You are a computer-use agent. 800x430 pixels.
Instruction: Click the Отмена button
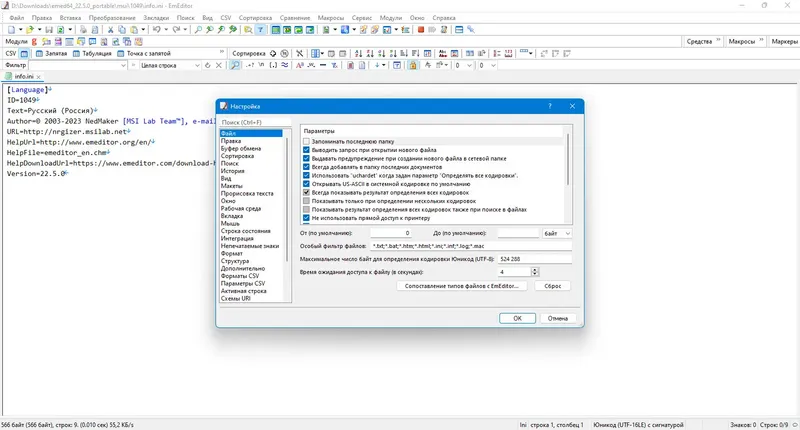click(558, 318)
